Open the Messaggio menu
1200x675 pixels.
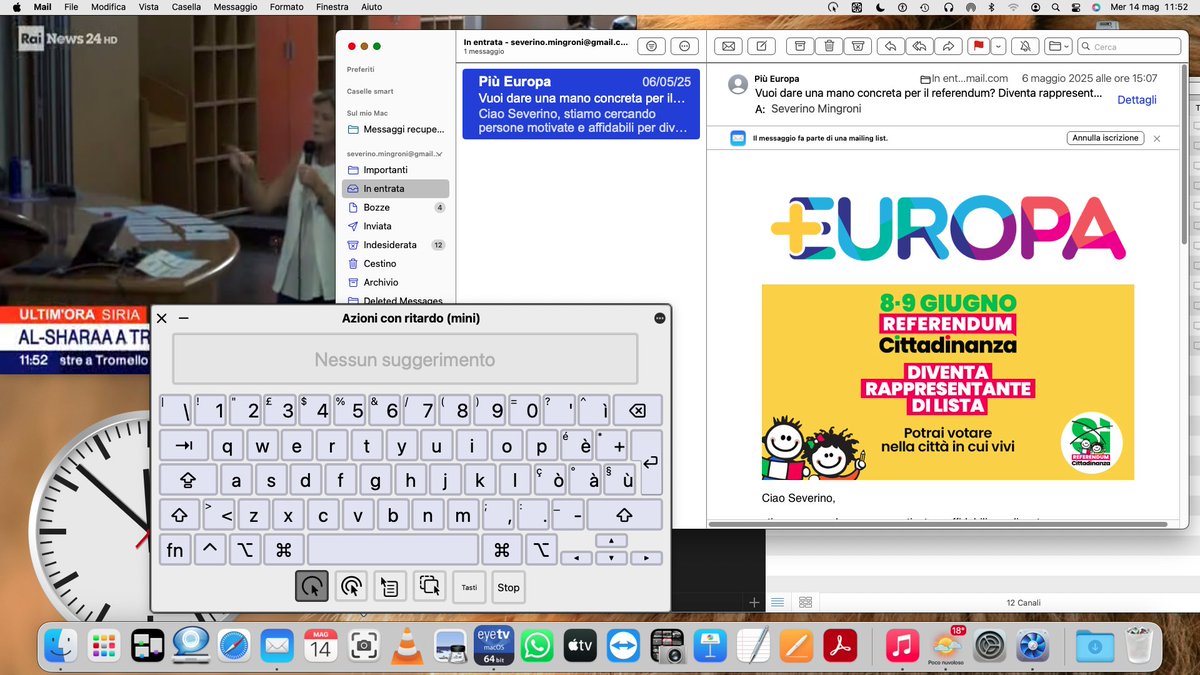[x=235, y=7]
